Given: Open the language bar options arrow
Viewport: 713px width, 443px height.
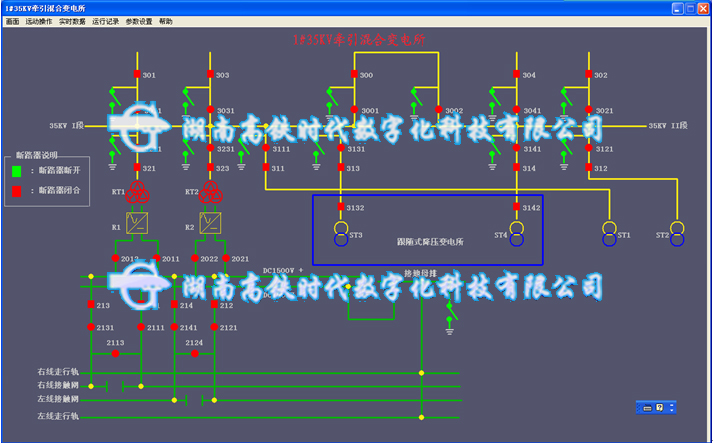Looking at the screenshot, I should click(672, 408).
